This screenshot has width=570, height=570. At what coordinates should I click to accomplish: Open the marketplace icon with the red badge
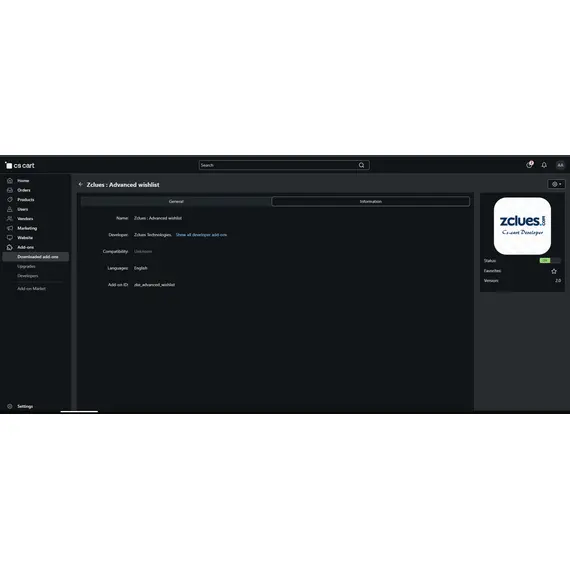[530, 165]
